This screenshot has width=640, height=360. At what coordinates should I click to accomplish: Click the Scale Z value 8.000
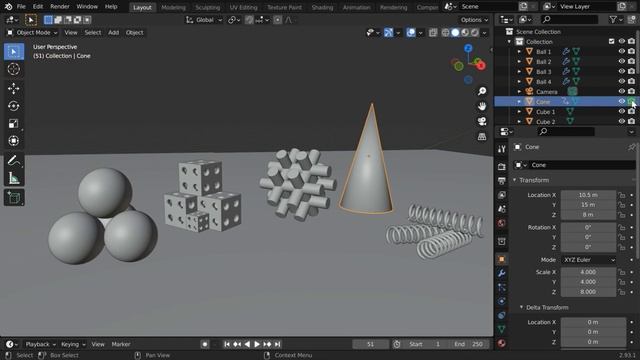click(588, 292)
